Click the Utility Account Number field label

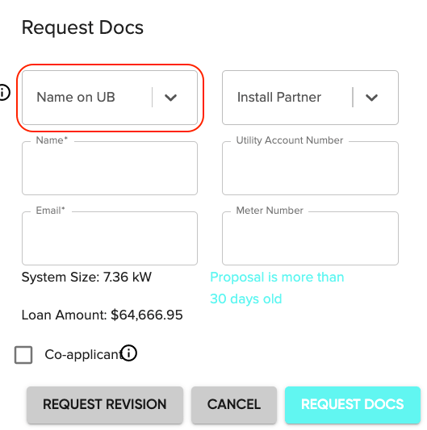tap(290, 140)
